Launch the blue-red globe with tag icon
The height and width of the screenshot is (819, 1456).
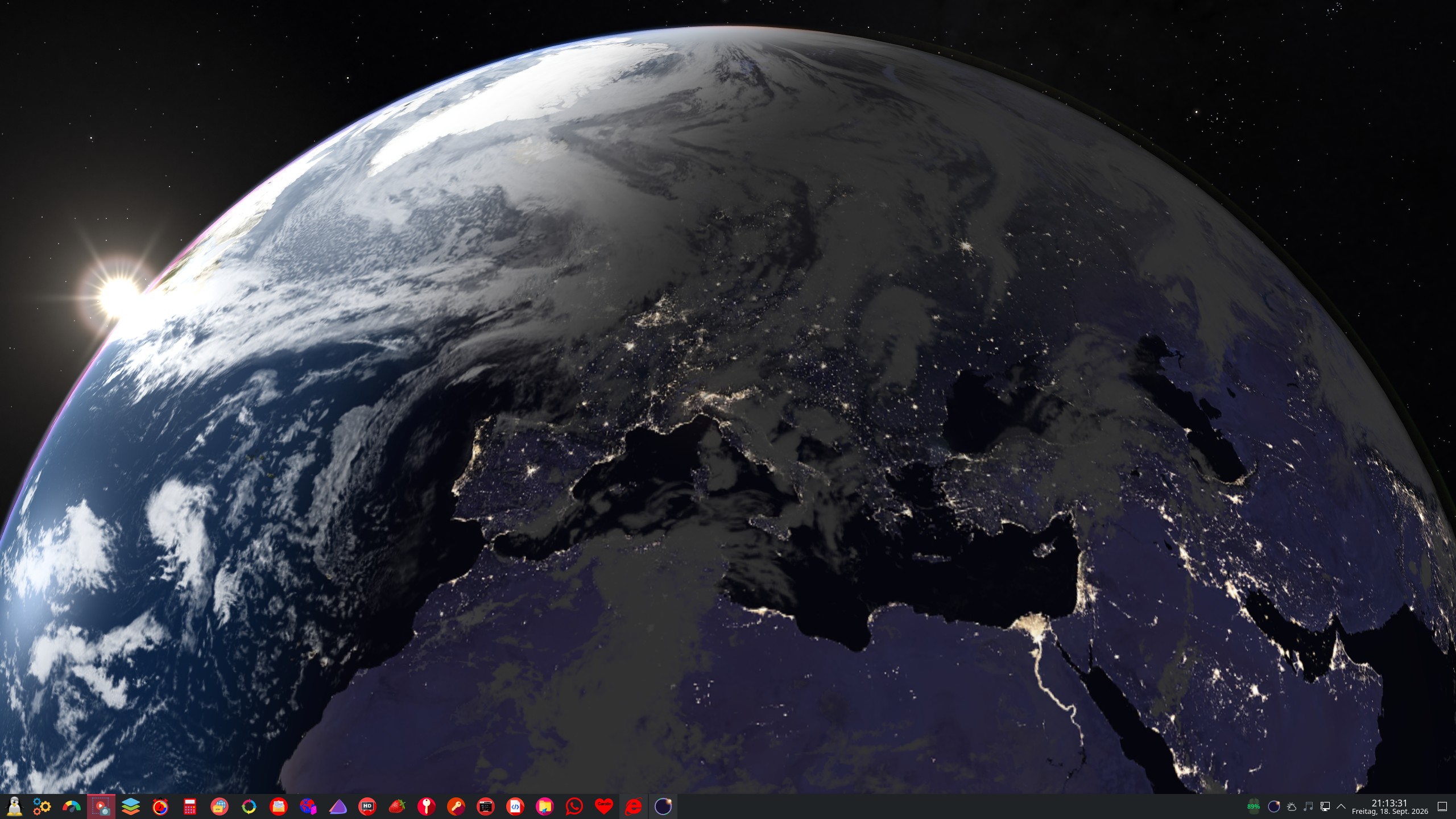tap(308, 806)
